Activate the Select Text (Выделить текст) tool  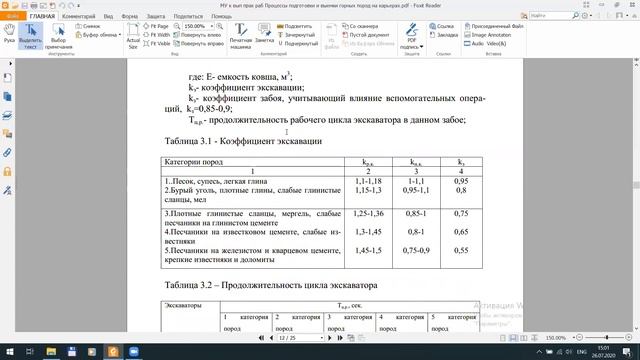click(x=30, y=36)
